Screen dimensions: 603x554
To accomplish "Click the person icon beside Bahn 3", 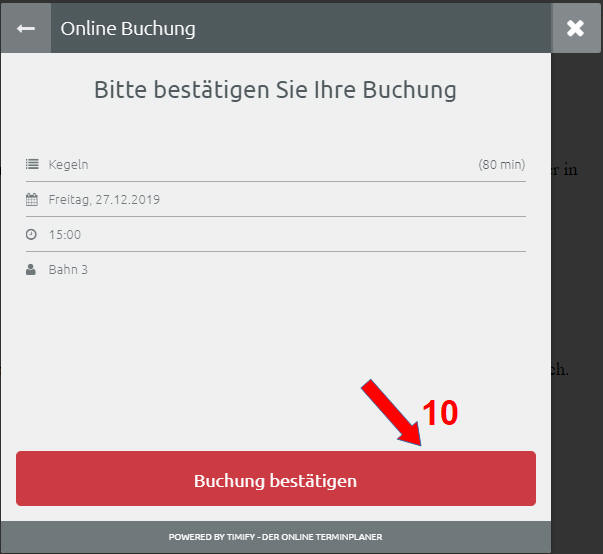I will point(31,270).
